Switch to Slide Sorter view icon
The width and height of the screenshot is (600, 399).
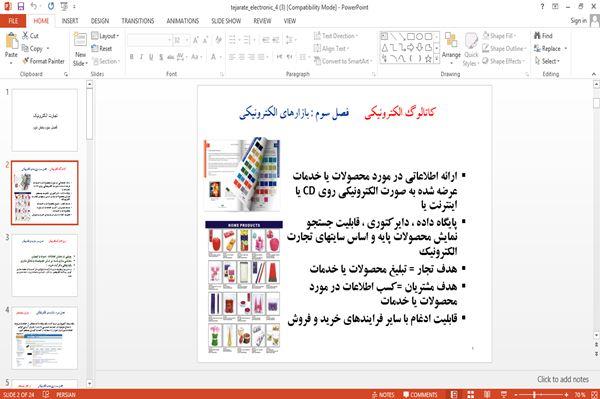click(471, 394)
